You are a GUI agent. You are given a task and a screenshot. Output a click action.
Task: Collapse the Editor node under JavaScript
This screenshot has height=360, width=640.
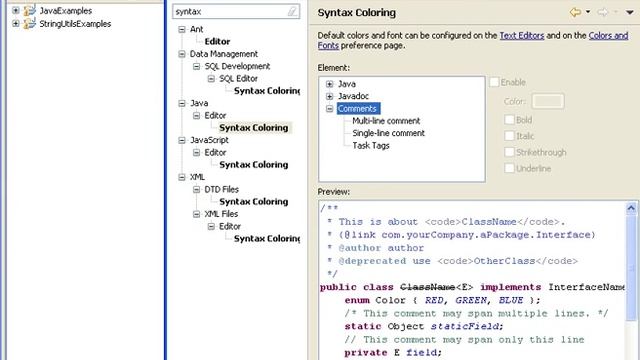196,152
